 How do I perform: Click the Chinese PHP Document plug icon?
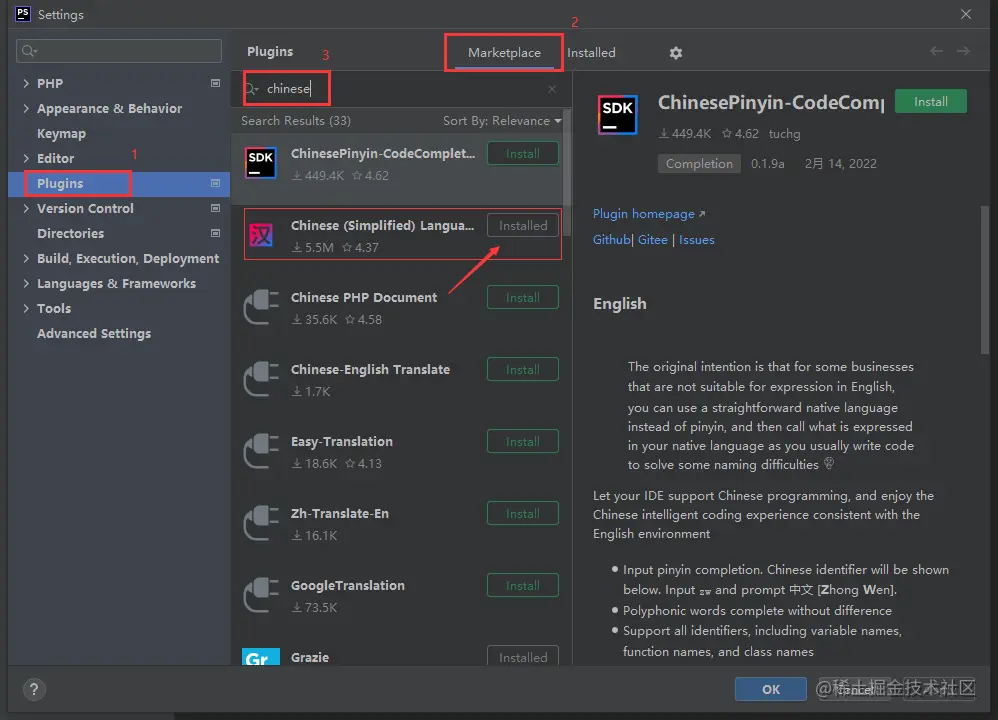[x=261, y=307]
